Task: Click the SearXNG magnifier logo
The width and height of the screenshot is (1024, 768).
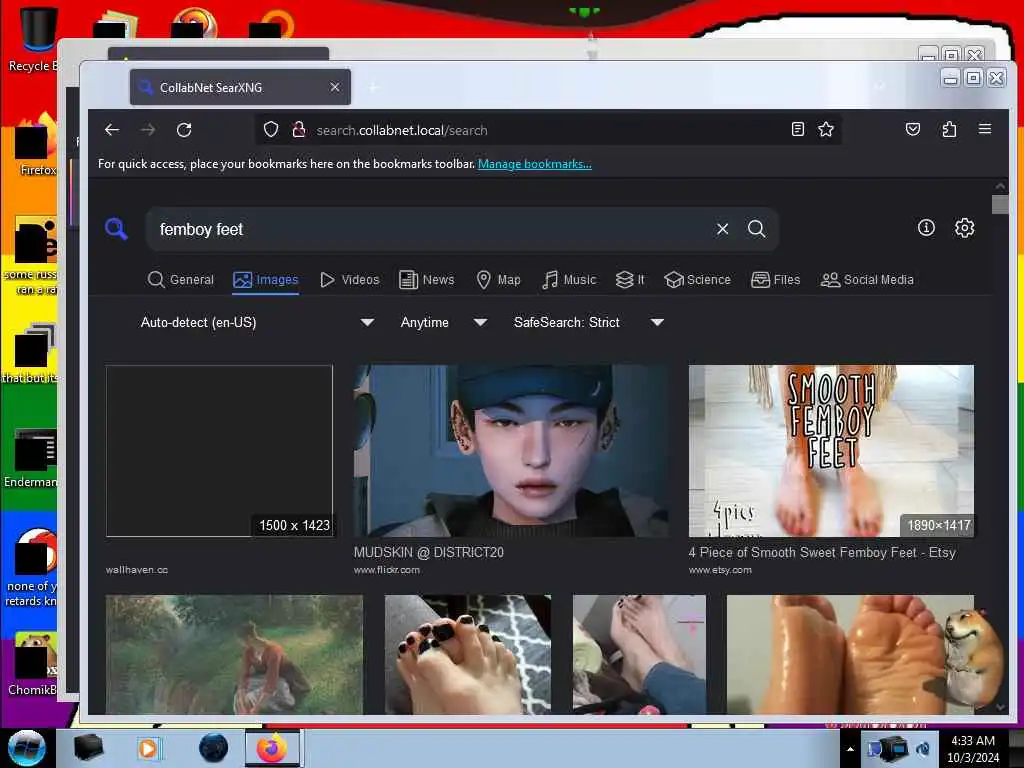Action: (116, 229)
